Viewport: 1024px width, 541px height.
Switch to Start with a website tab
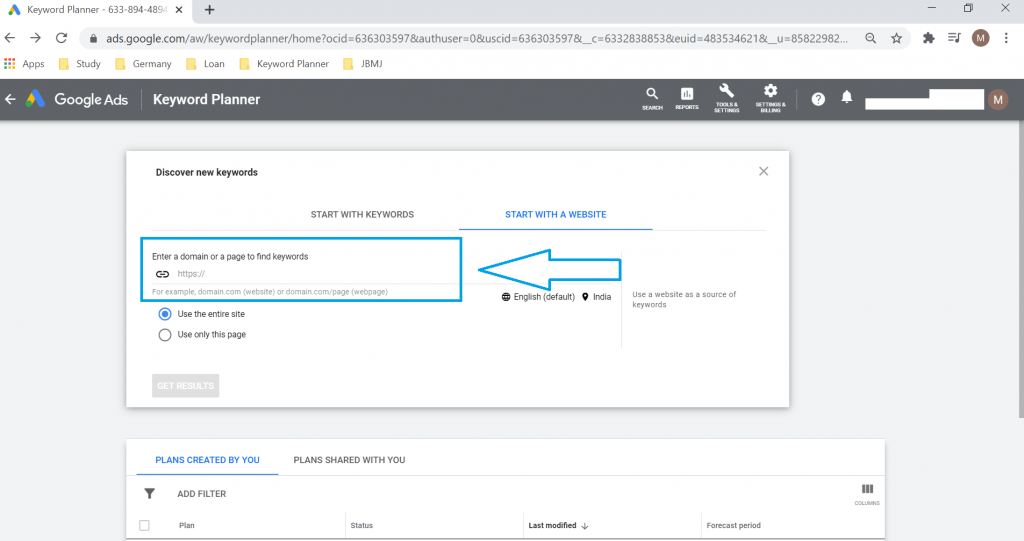pos(556,214)
